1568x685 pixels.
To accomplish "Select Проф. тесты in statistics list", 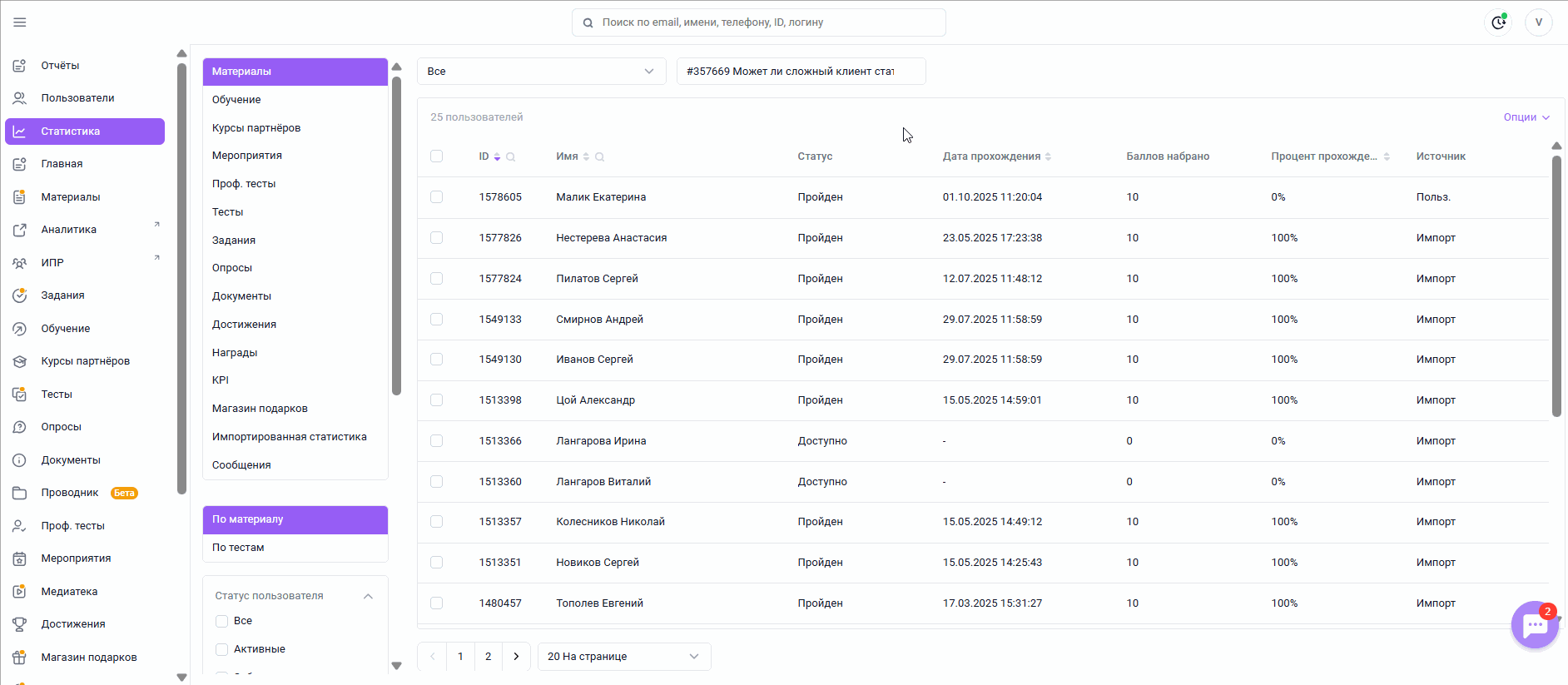I will 244,184.
